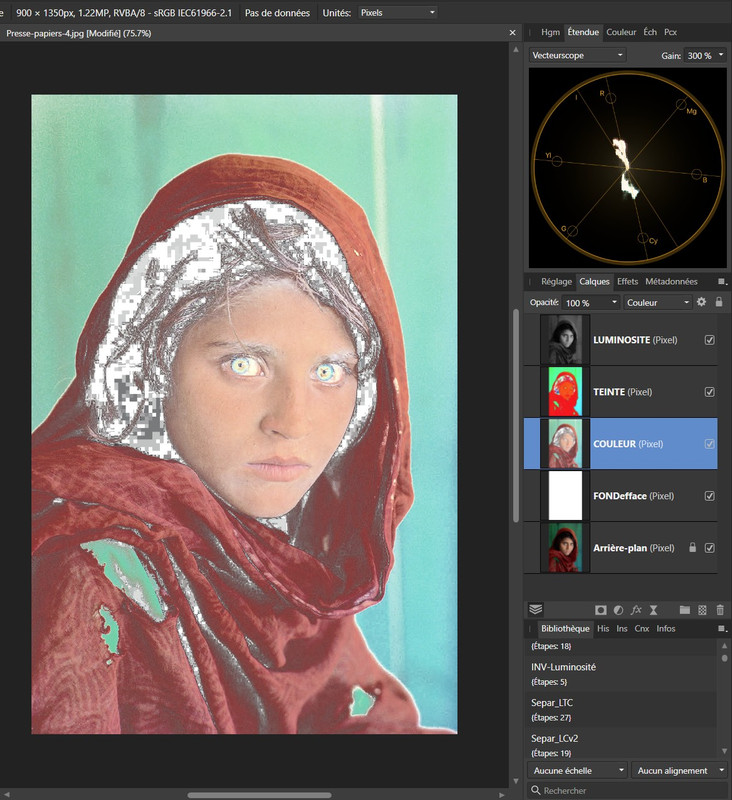Image resolution: width=732 pixels, height=800 pixels.
Task: Click the padlock on the Arrière-plan layer
Action: pyautogui.click(x=692, y=547)
